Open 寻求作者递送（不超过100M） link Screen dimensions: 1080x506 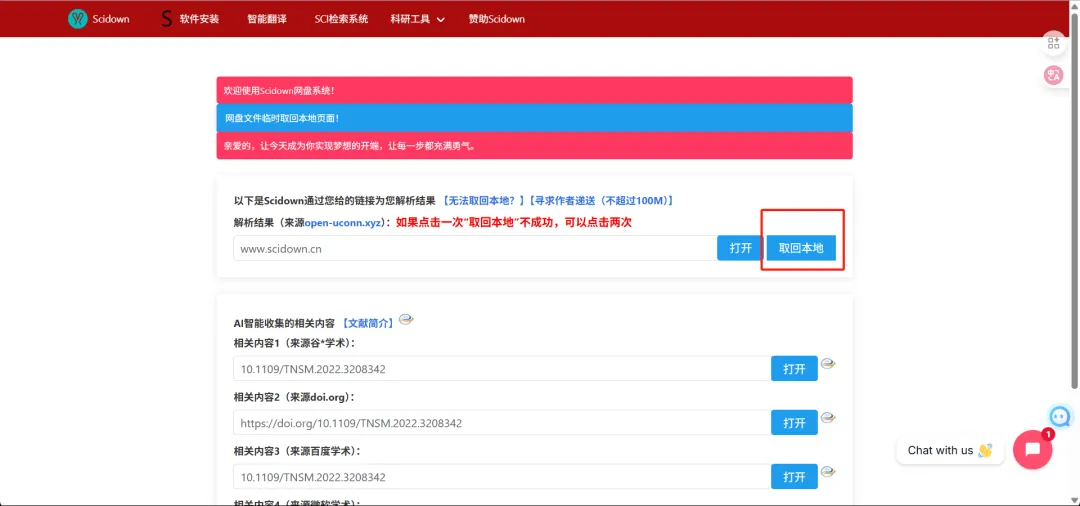coord(601,201)
